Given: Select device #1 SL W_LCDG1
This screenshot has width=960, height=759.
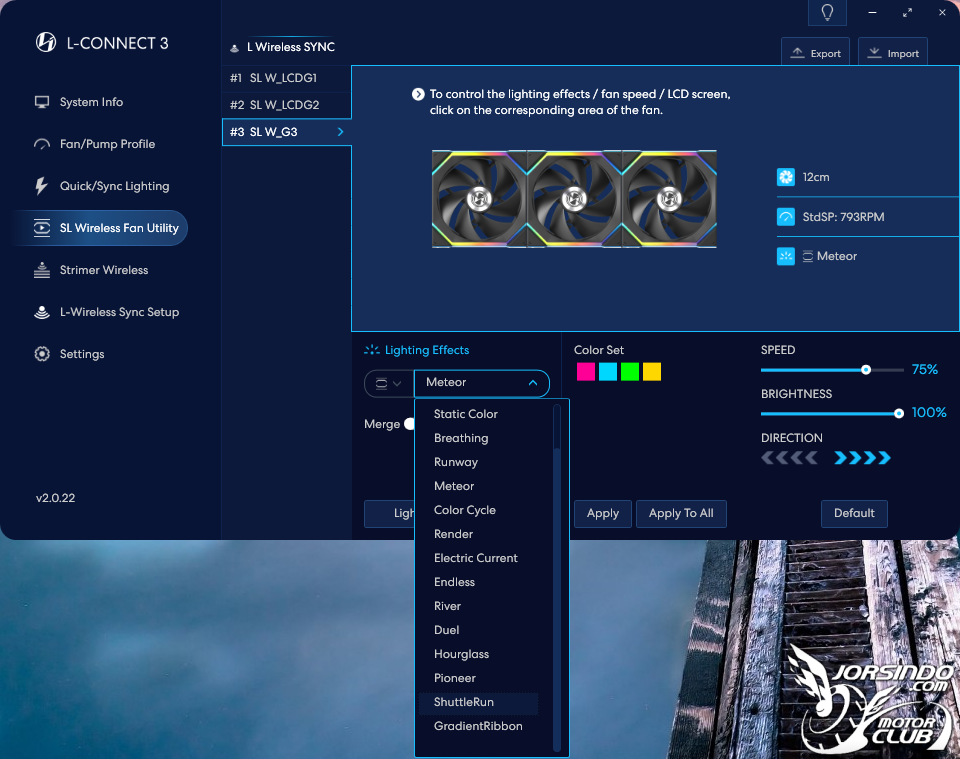Looking at the screenshot, I should (x=287, y=78).
